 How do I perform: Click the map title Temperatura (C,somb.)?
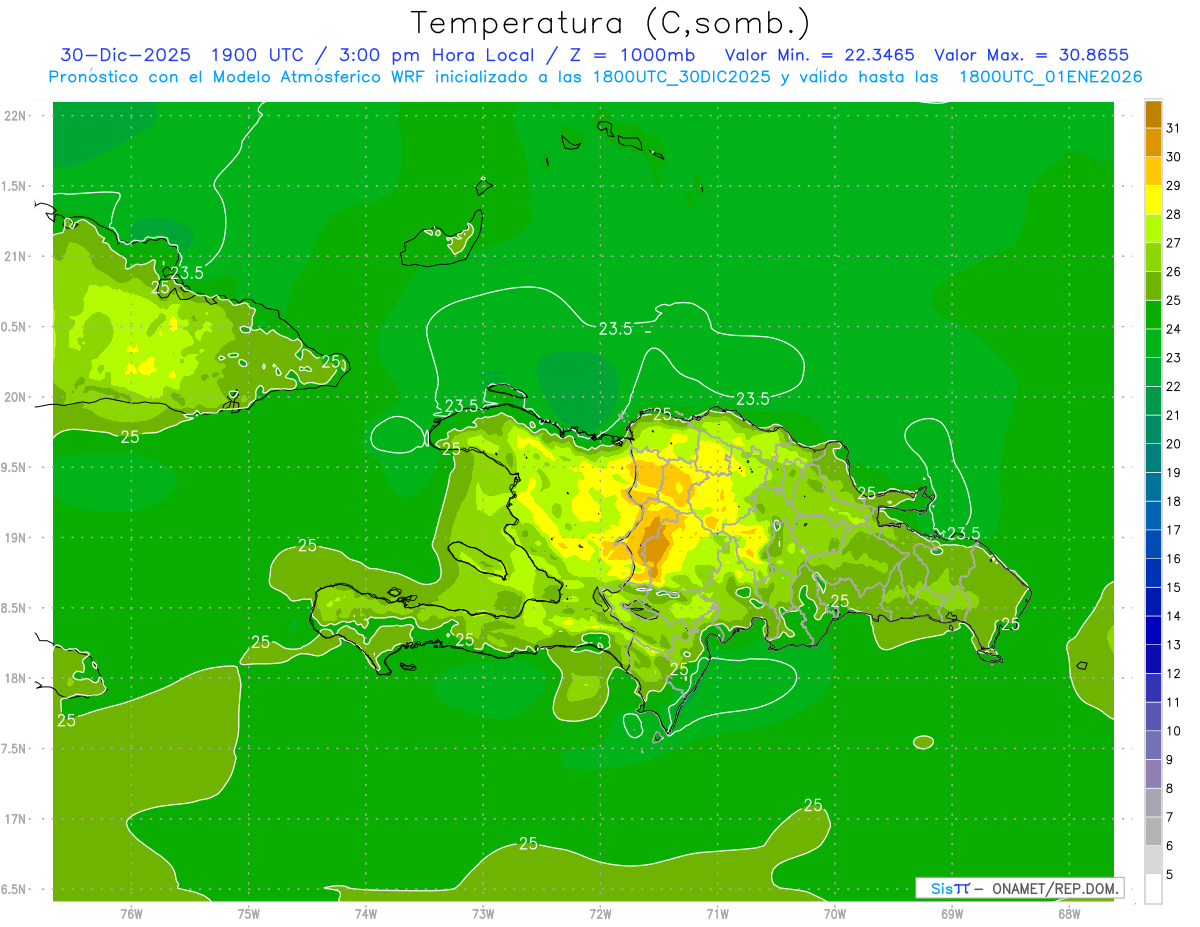pos(610,22)
